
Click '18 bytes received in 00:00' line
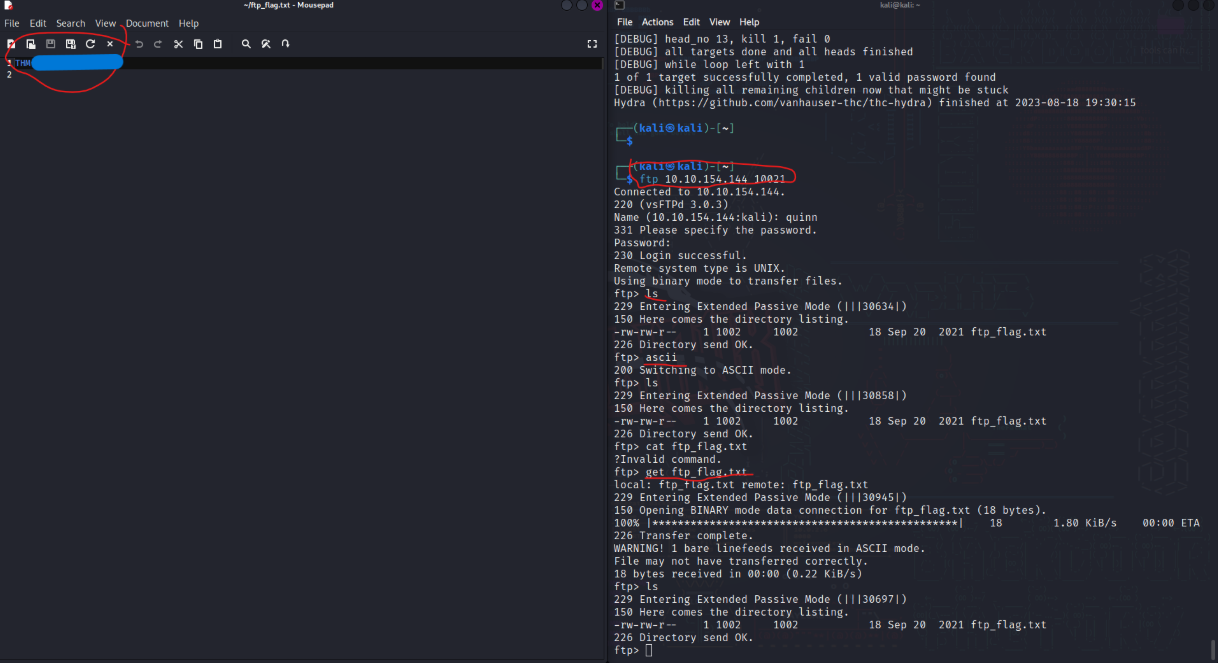[738, 574]
